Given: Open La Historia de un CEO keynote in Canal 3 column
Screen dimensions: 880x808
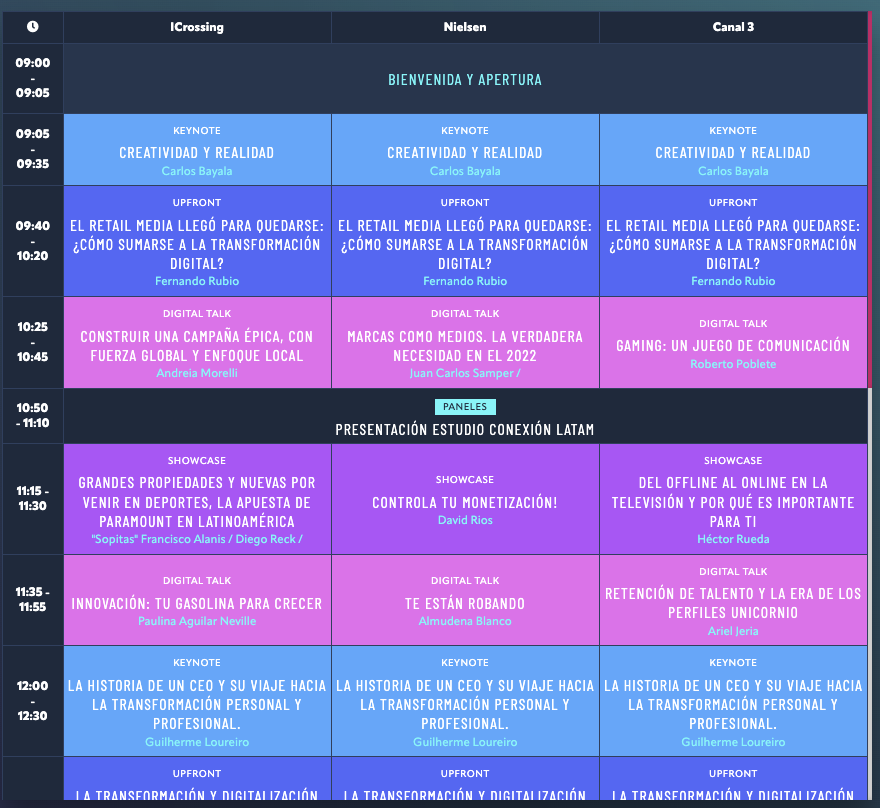Looking at the screenshot, I should point(733,701).
